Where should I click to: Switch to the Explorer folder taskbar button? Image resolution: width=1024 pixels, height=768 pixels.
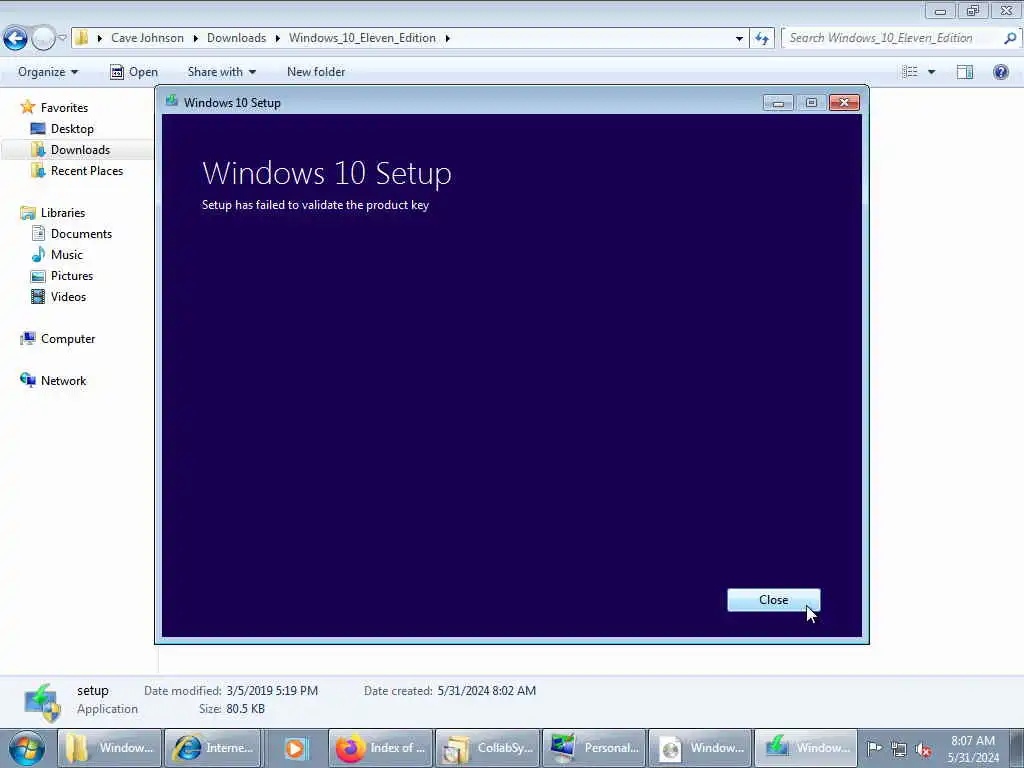coord(109,748)
